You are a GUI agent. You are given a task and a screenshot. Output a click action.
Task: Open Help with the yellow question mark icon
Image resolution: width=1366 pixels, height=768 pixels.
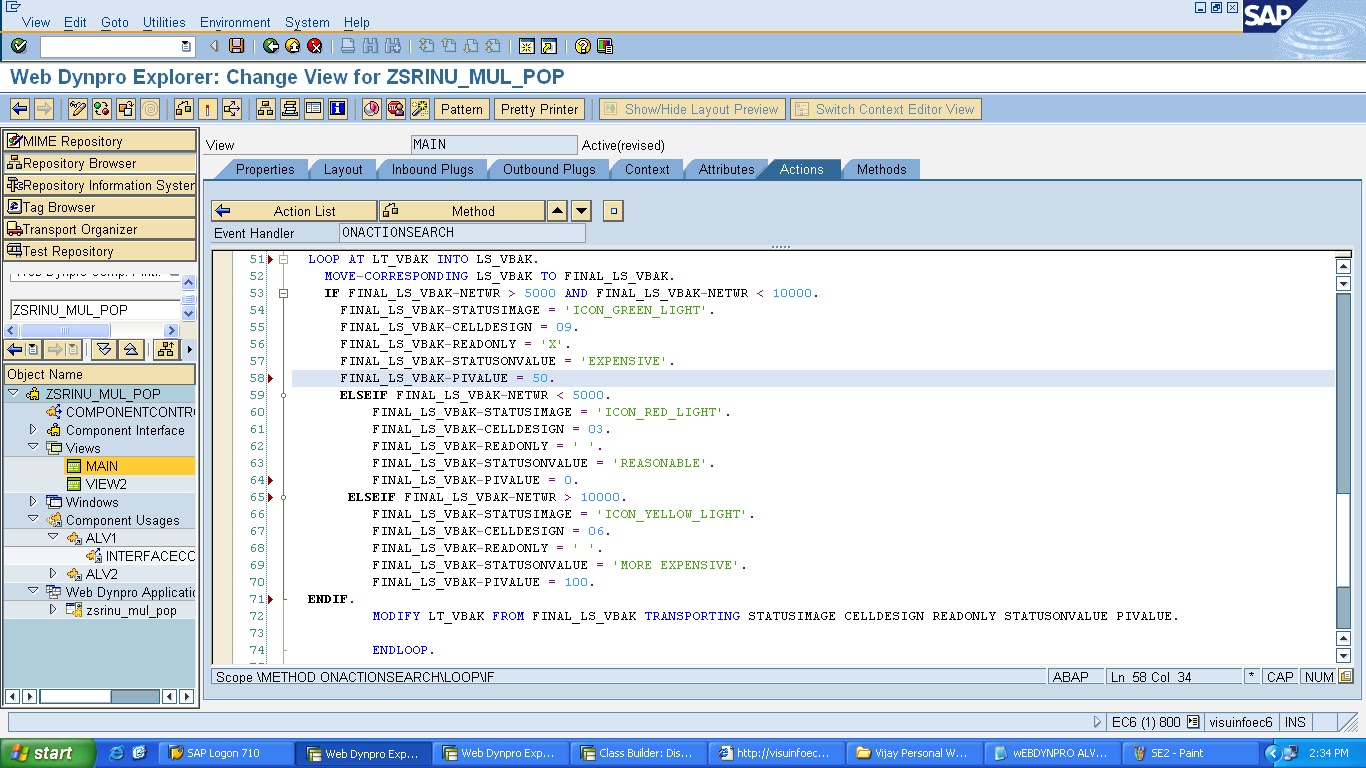click(x=583, y=46)
